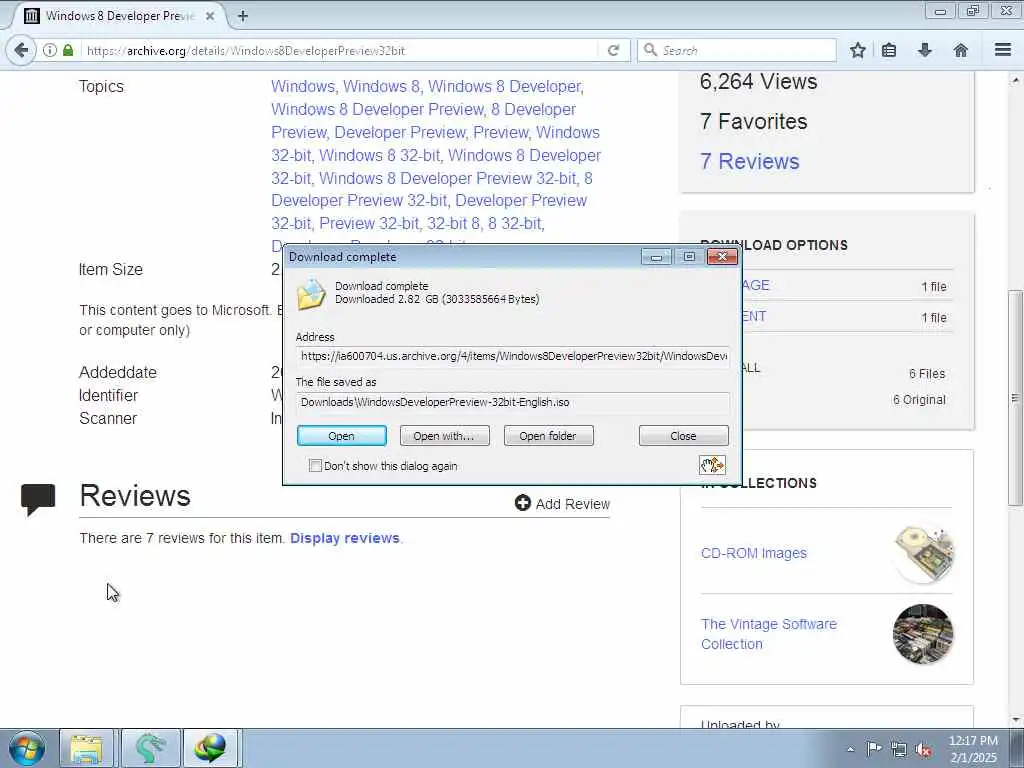Screen dimensions: 1024x768
Task: Open Internet Download Manager taskbar icon
Action: pyautogui.click(x=210, y=748)
